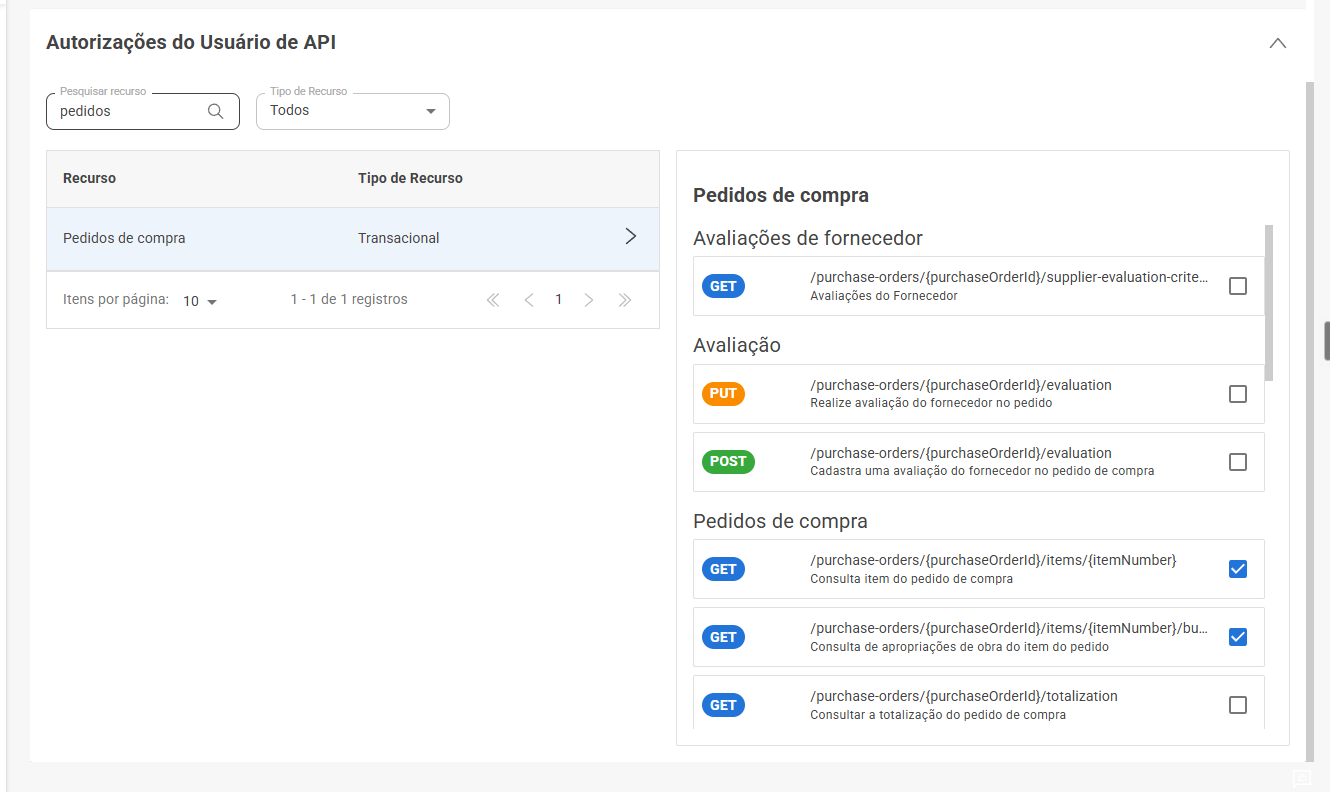The height and width of the screenshot is (792, 1330).
Task: Click Realize avaliação do fornecedor no pedido
Action: pos(931,403)
